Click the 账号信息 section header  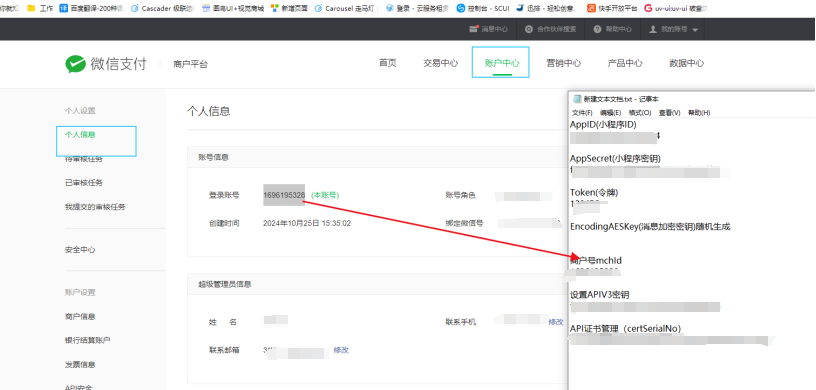(213, 157)
